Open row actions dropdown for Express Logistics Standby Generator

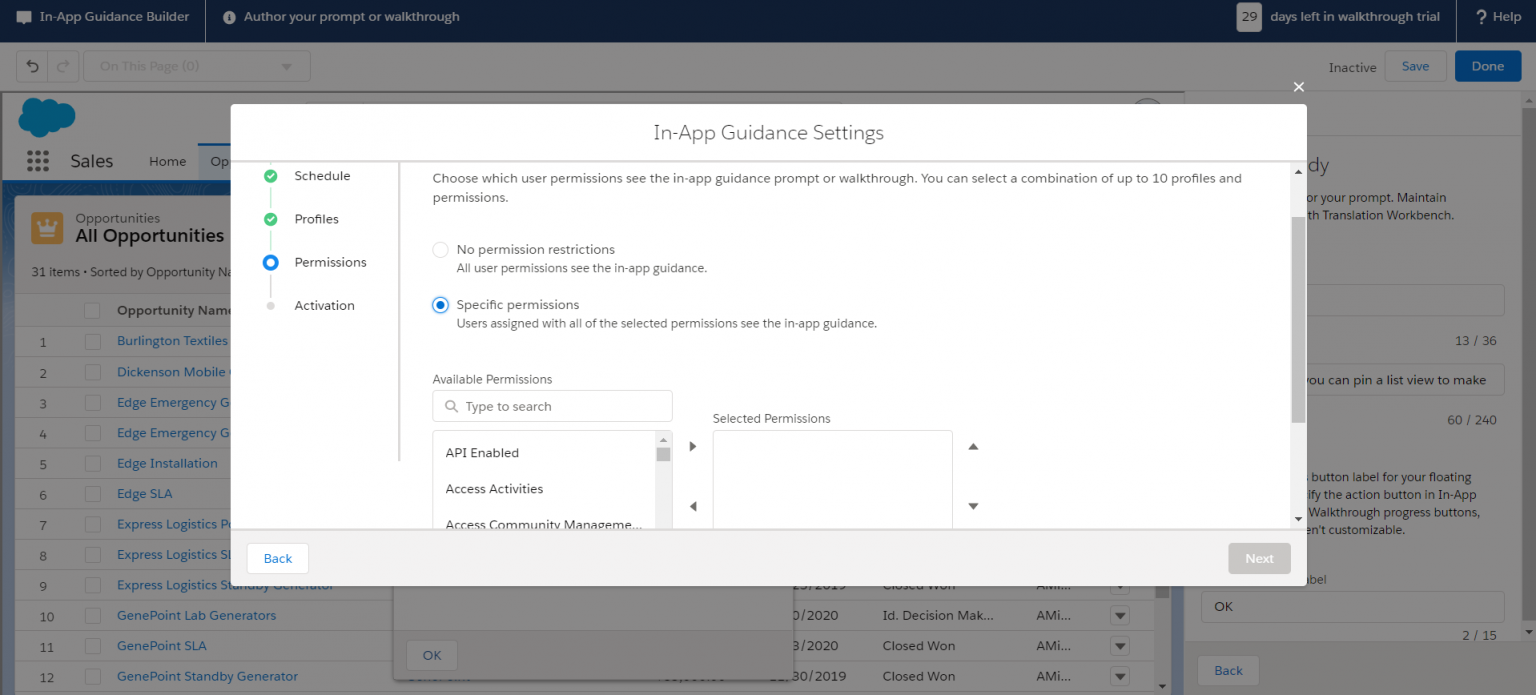click(x=1120, y=587)
